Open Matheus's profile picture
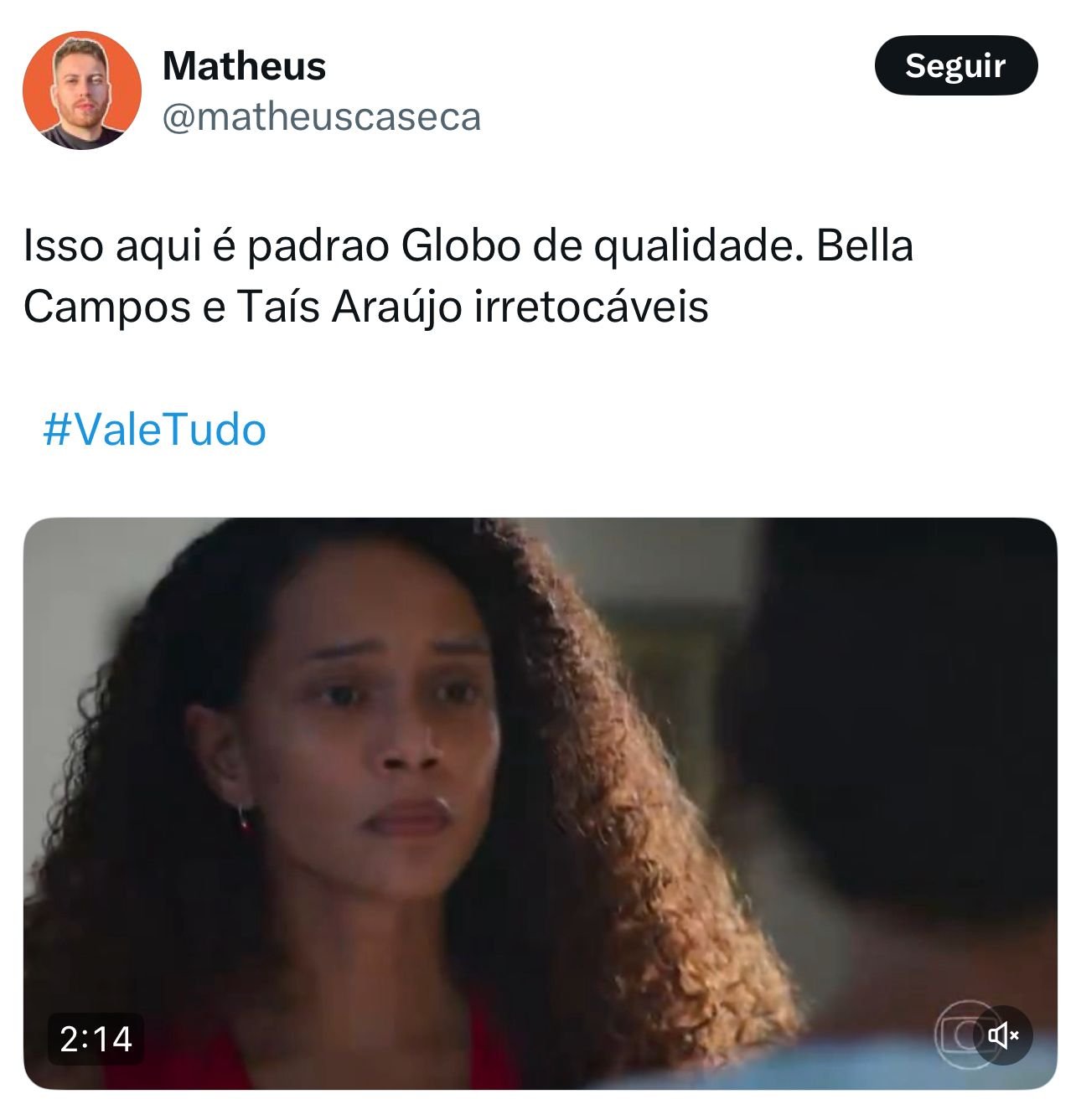1081x1120 pixels. 81,90
